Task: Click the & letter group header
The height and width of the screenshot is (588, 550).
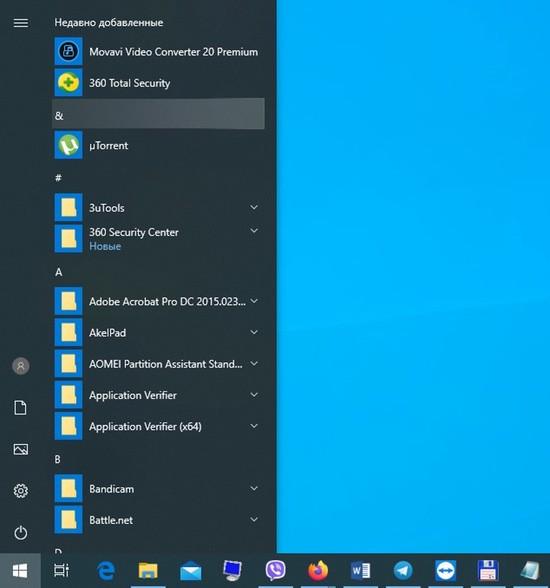Action: [x=159, y=114]
